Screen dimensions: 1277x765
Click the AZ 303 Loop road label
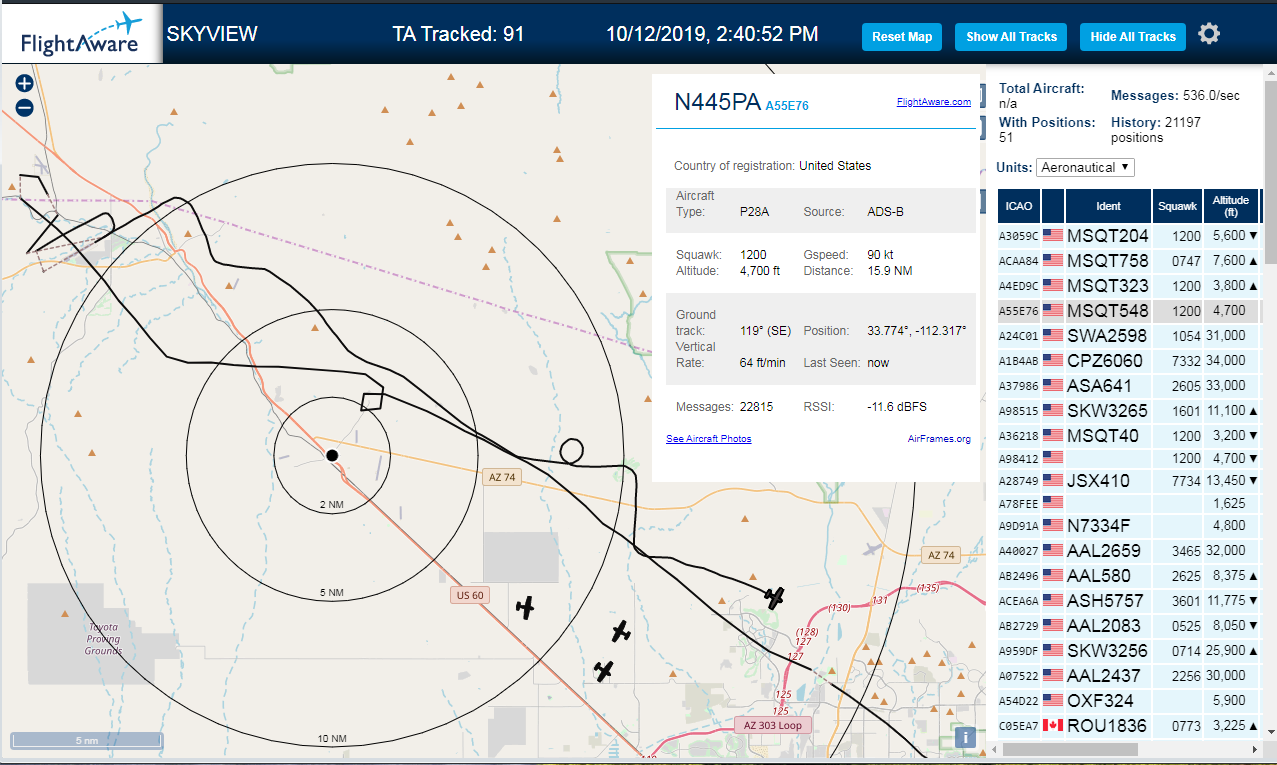click(772, 725)
